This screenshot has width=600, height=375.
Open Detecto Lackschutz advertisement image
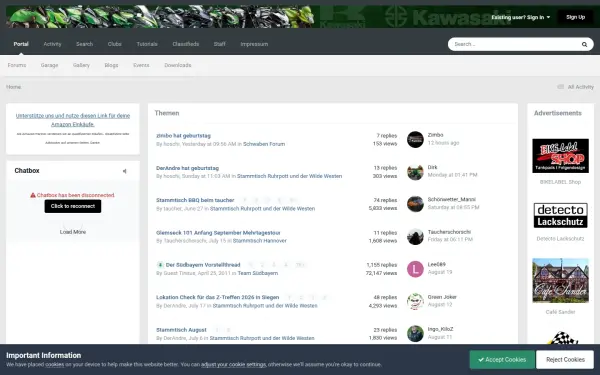pos(560,215)
